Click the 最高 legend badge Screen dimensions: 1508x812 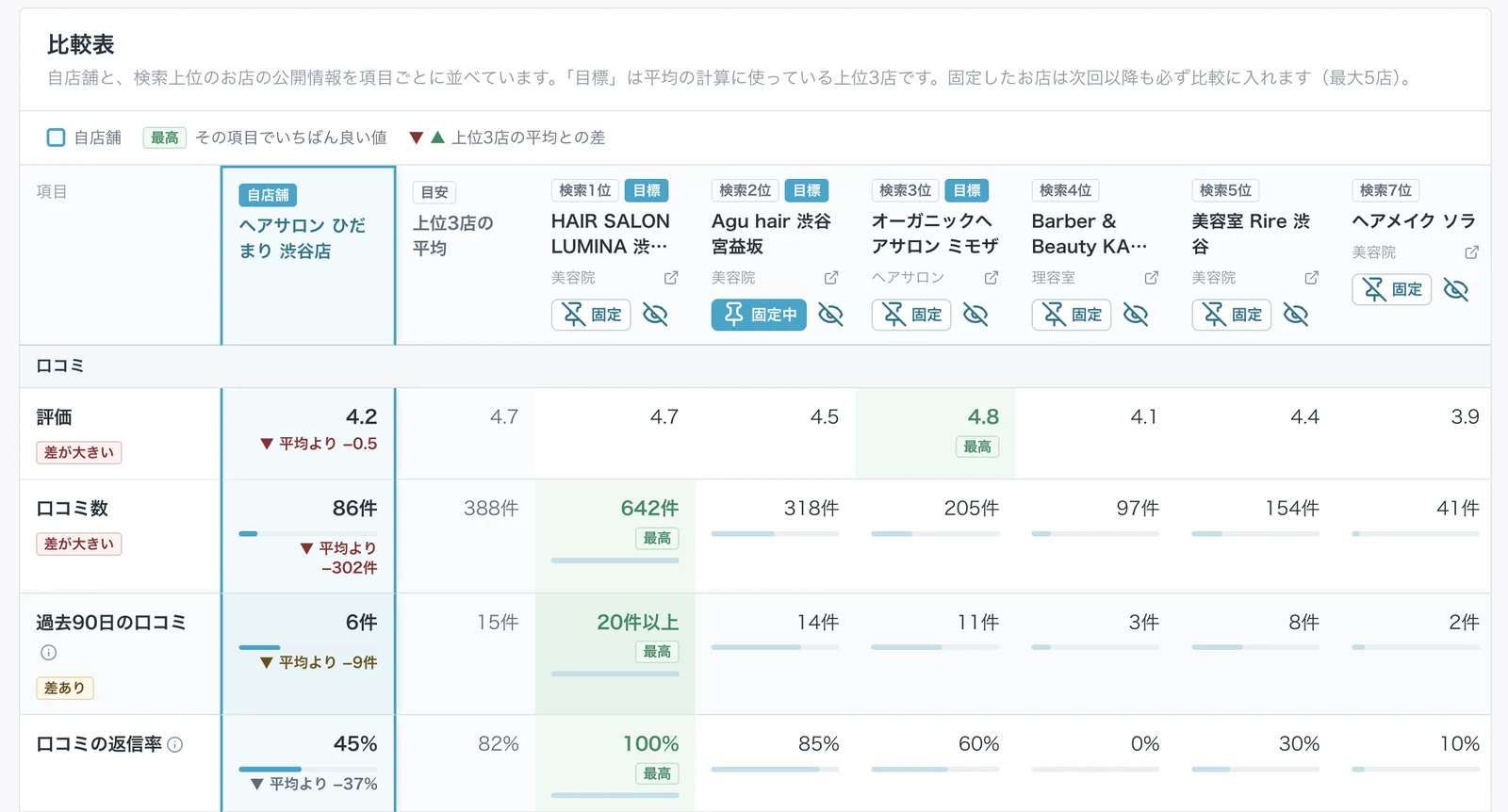[x=165, y=138]
